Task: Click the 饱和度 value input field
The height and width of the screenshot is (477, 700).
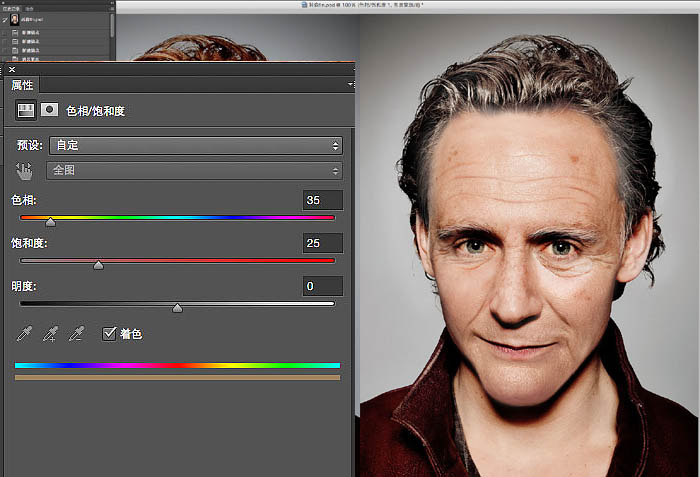Action: pos(323,243)
